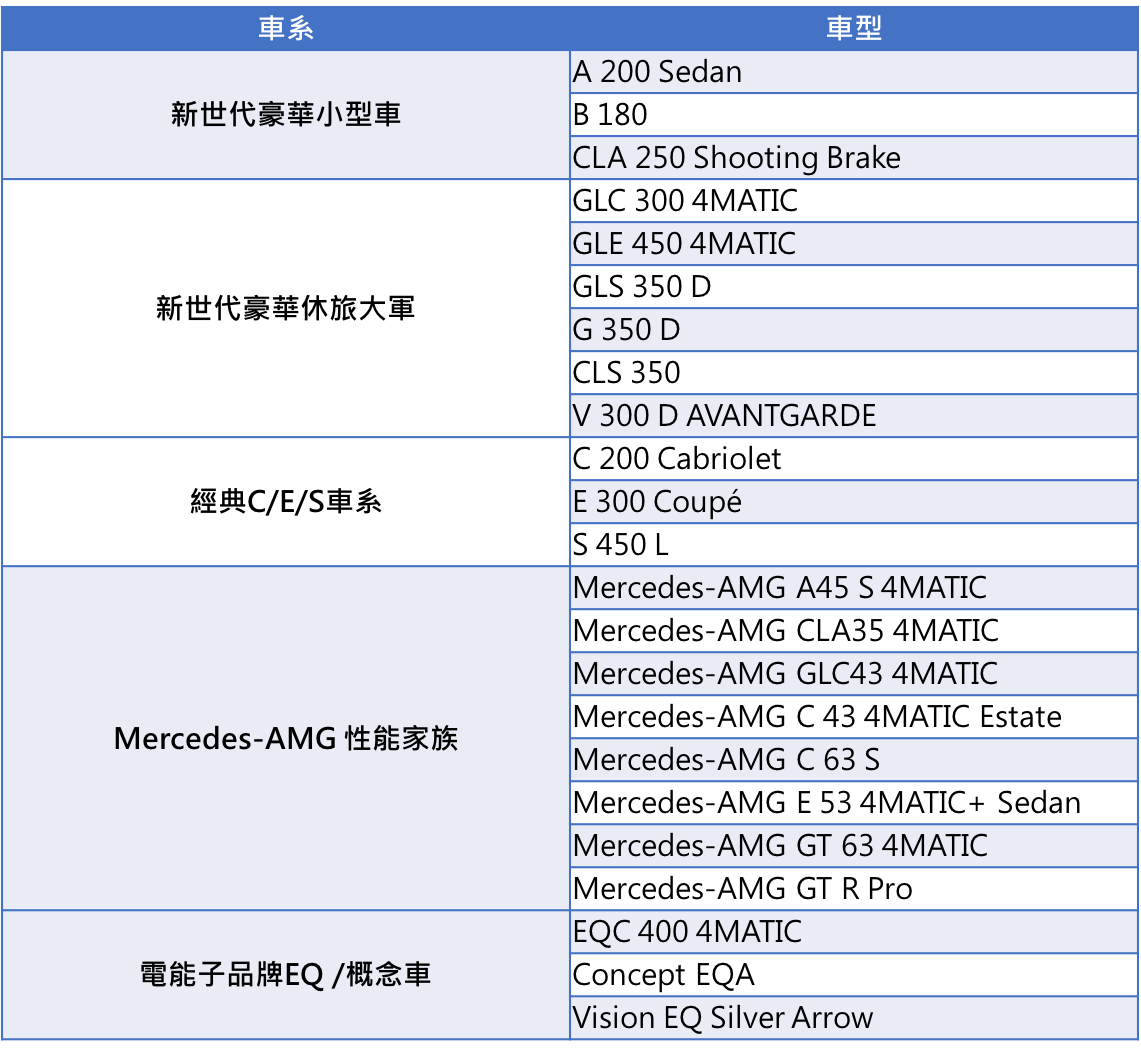Click the EQC 400 4MATIC cell
Screen dimensions: 1141x1052
(x=854, y=931)
